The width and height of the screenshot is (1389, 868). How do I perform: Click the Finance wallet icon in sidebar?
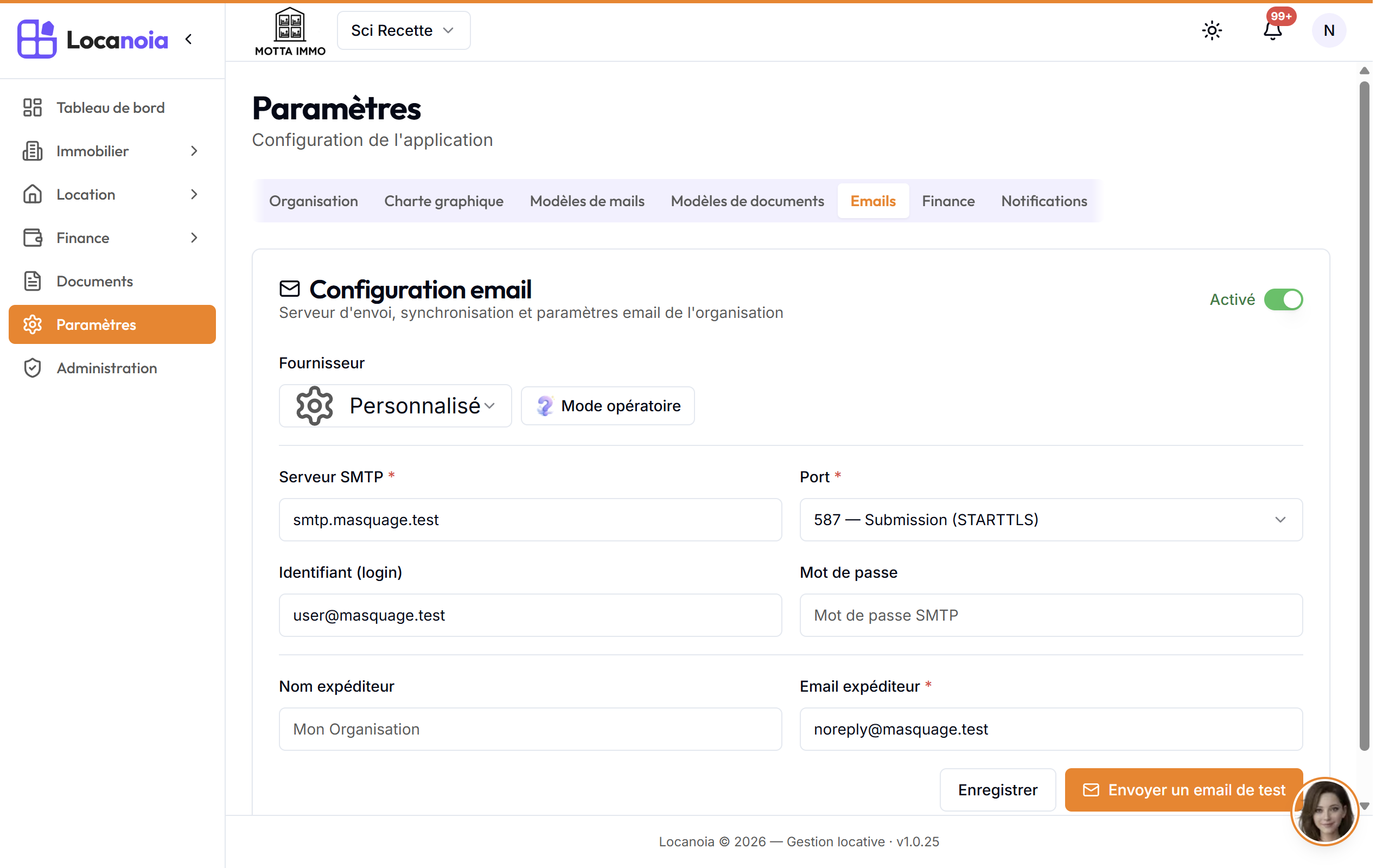coord(33,238)
